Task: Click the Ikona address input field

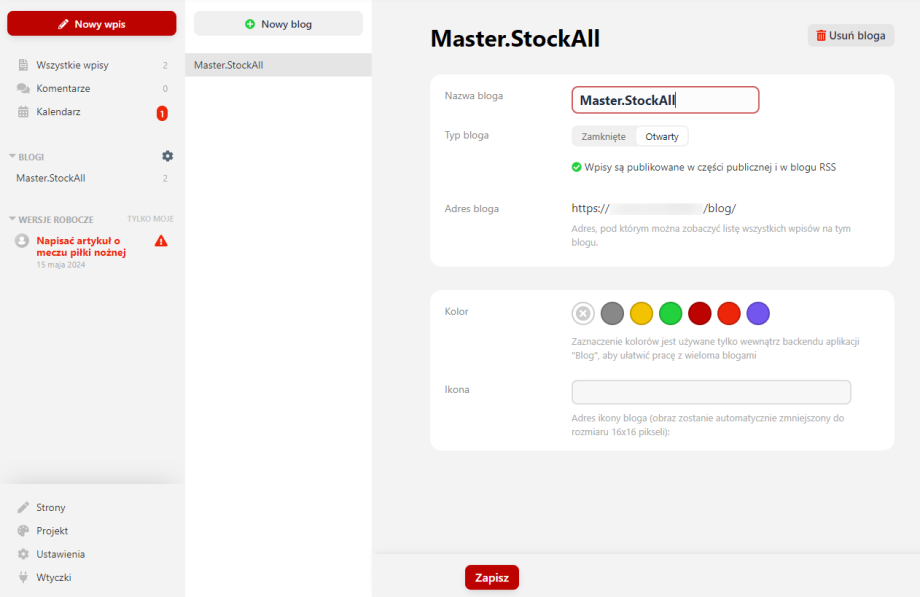Action: point(710,392)
